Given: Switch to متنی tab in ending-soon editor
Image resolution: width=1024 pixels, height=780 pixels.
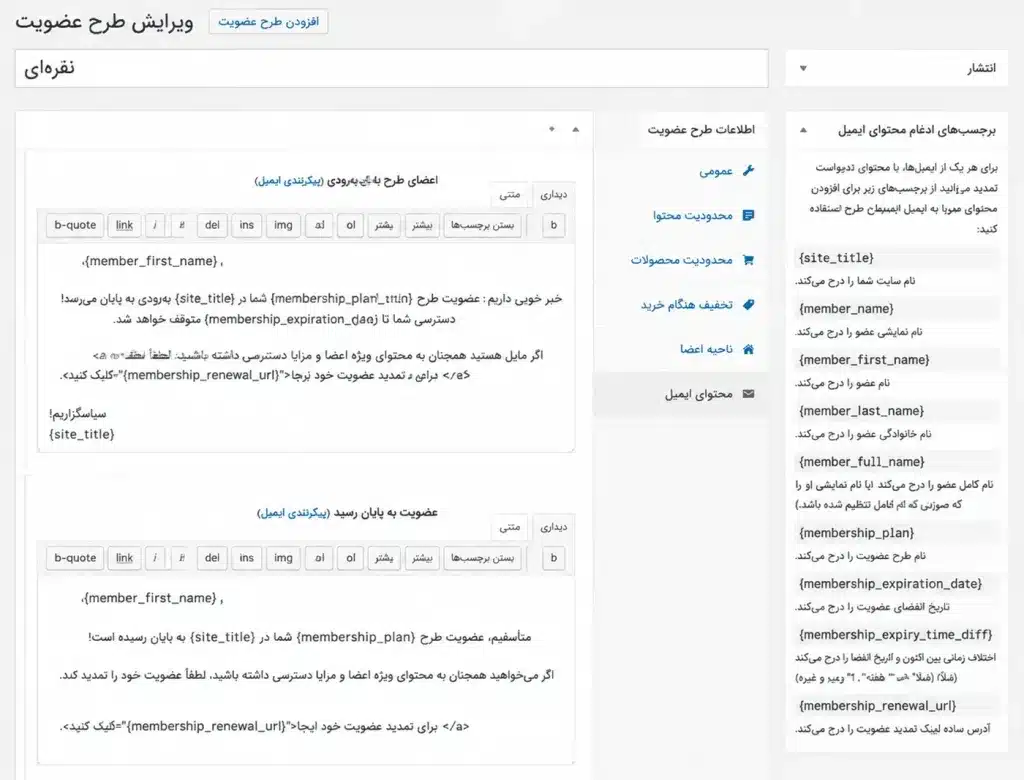Looking at the screenshot, I should 510,195.
